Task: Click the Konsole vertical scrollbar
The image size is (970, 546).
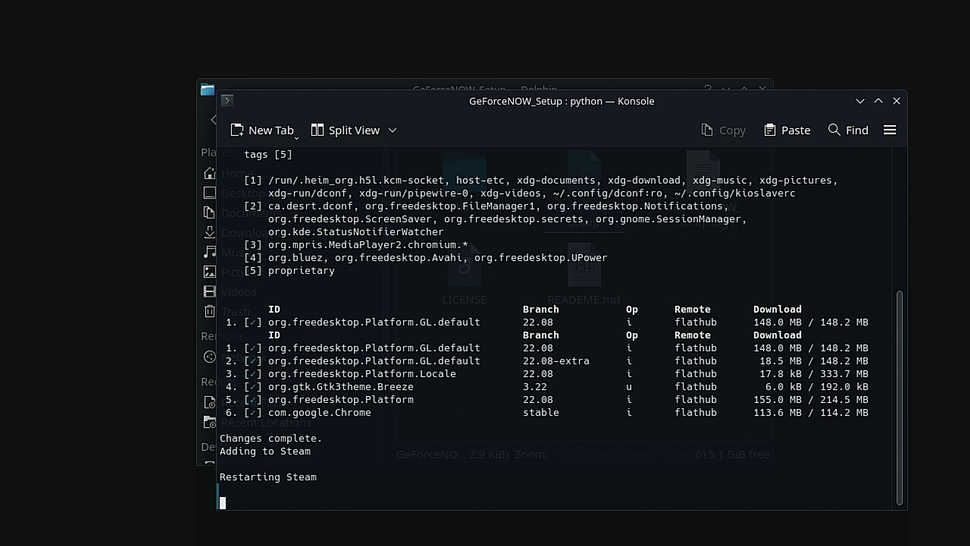Action: pyautogui.click(x=899, y=397)
